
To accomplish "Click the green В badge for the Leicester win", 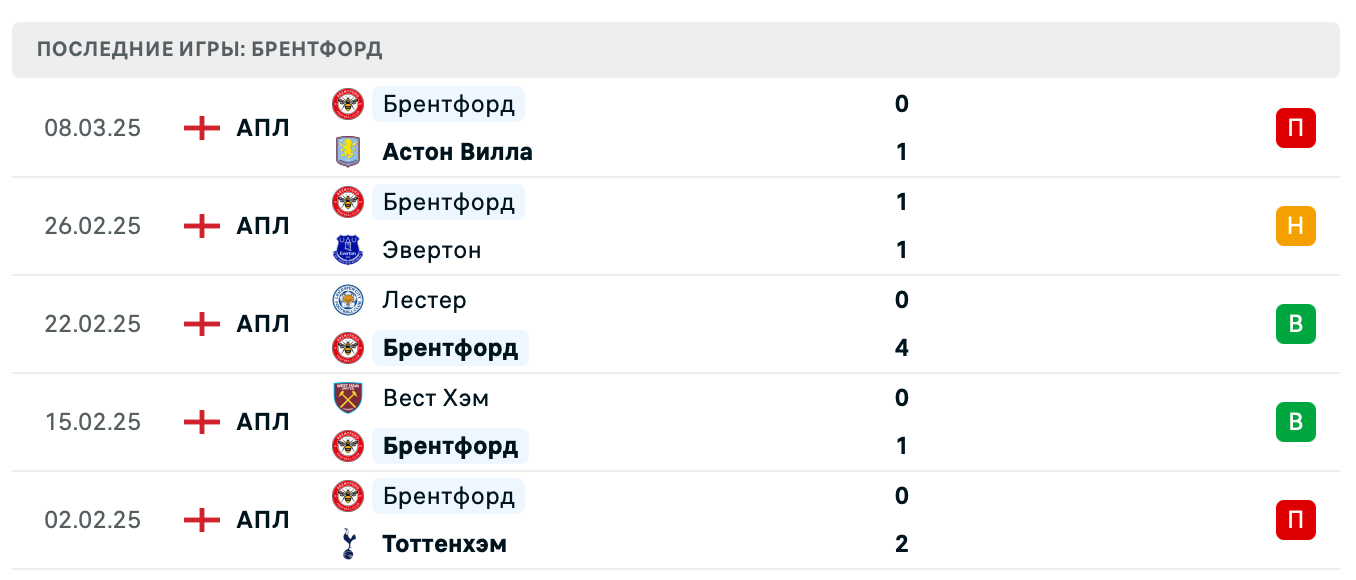I will (1296, 324).
